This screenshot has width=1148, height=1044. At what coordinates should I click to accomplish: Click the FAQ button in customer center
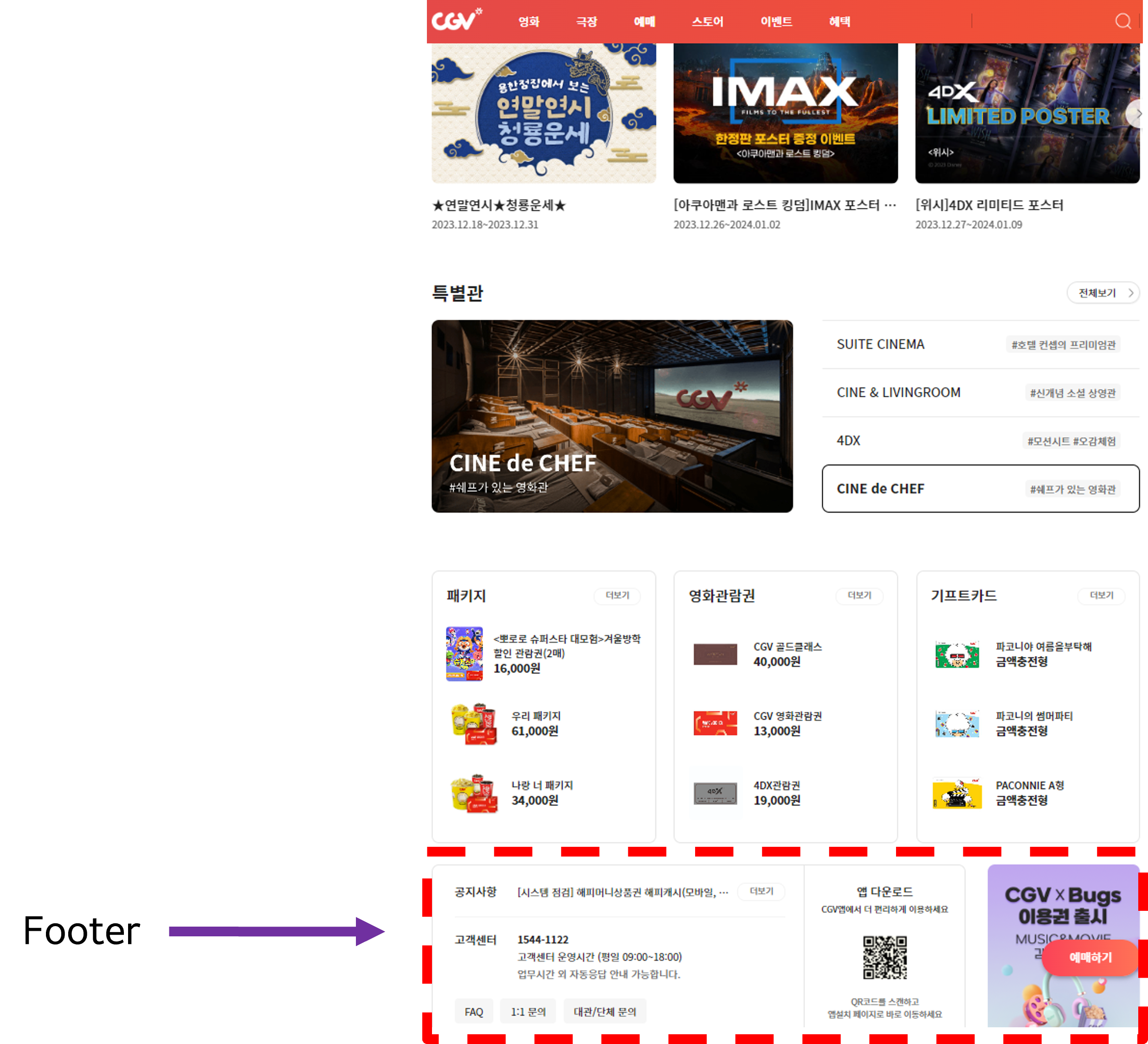tap(473, 1012)
